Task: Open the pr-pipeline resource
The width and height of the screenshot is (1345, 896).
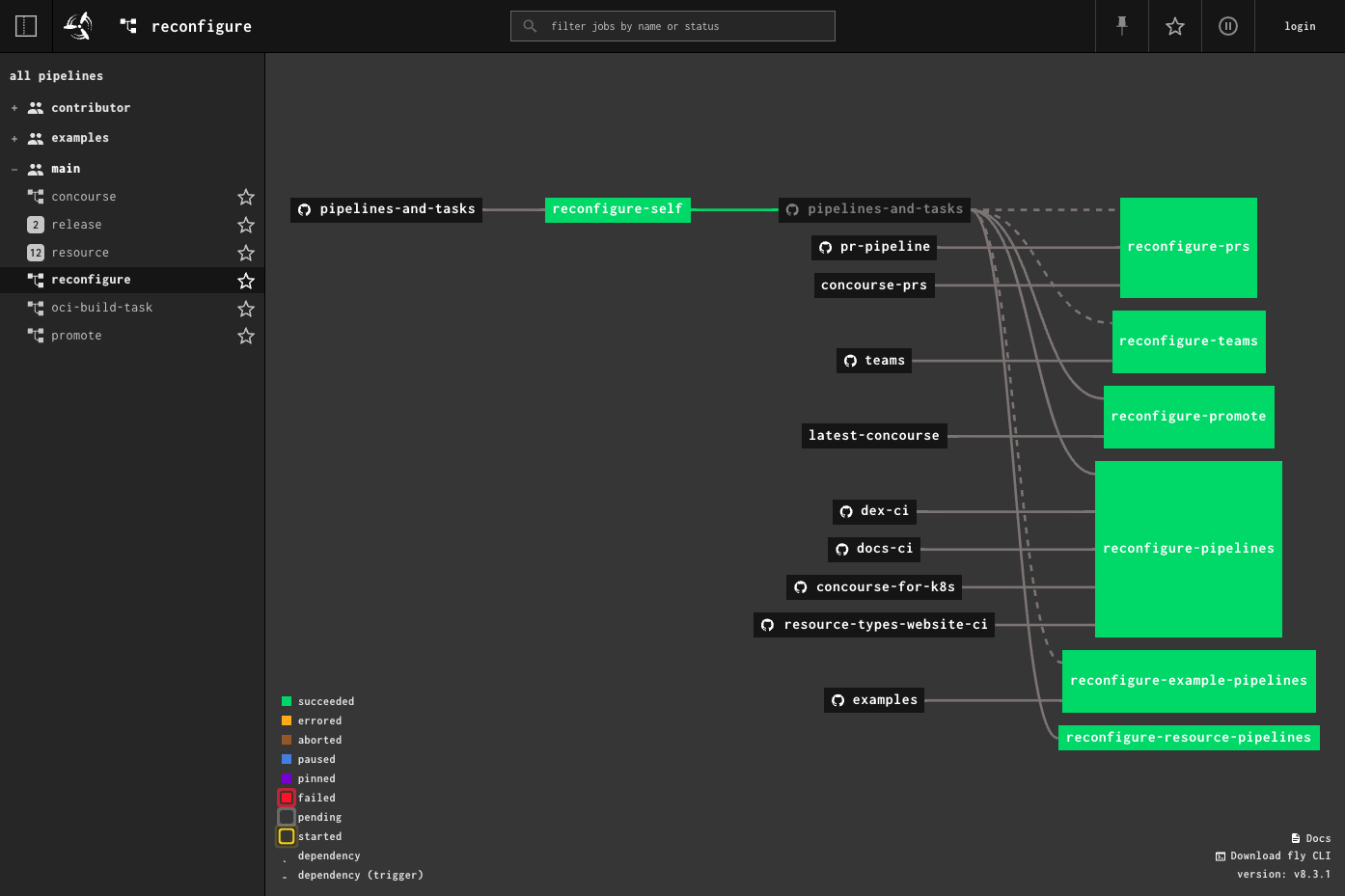Action: 874,247
